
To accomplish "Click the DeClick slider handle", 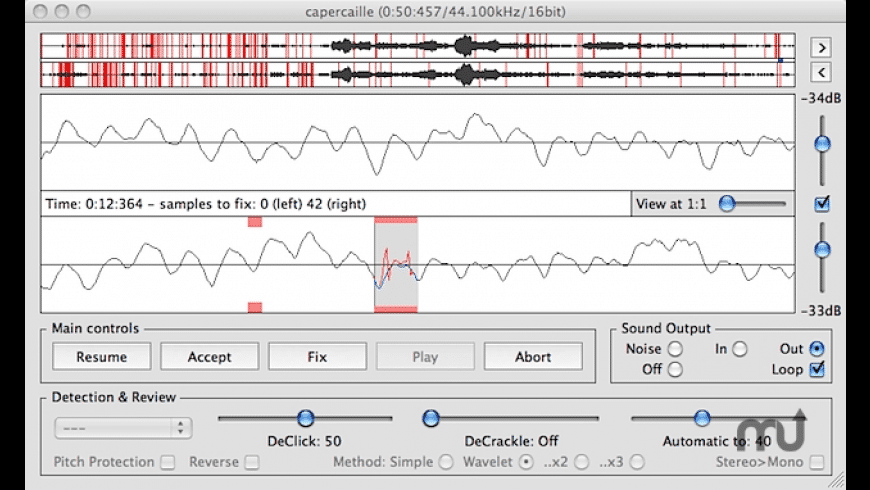I will point(305,418).
